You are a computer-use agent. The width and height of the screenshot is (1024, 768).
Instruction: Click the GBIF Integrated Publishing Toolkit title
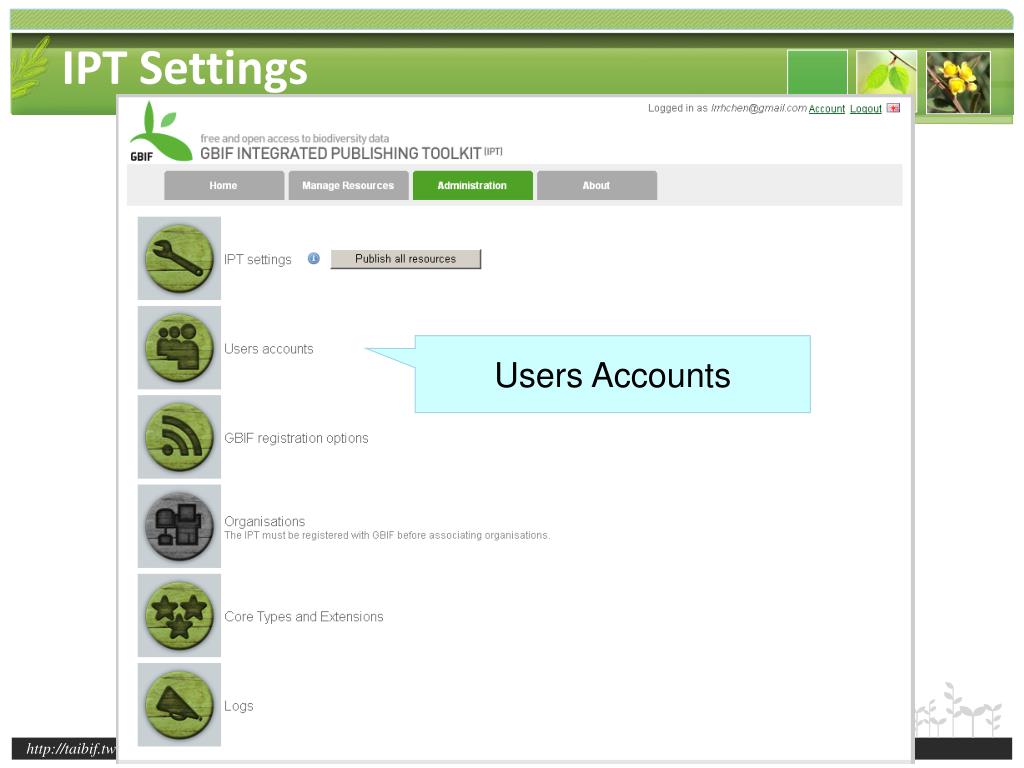tap(351, 153)
